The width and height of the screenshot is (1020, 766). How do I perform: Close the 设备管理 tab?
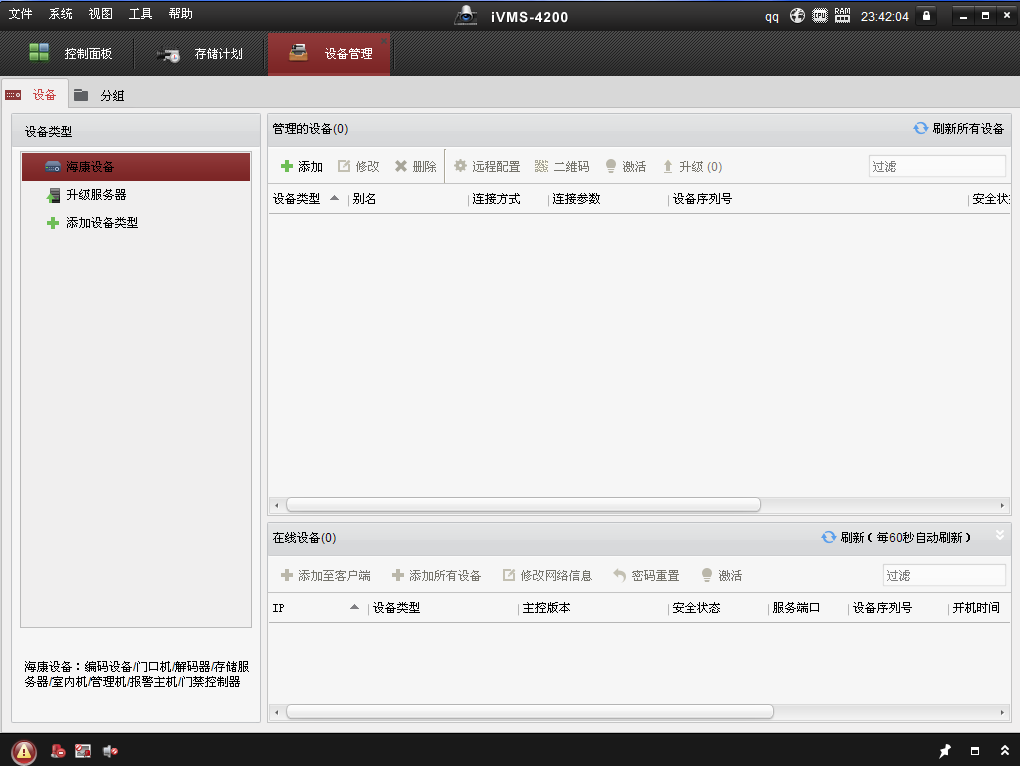click(384, 41)
